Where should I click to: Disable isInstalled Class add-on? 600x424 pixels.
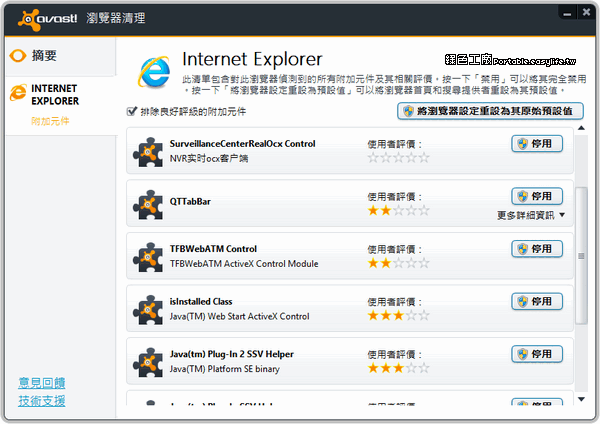click(x=537, y=302)
